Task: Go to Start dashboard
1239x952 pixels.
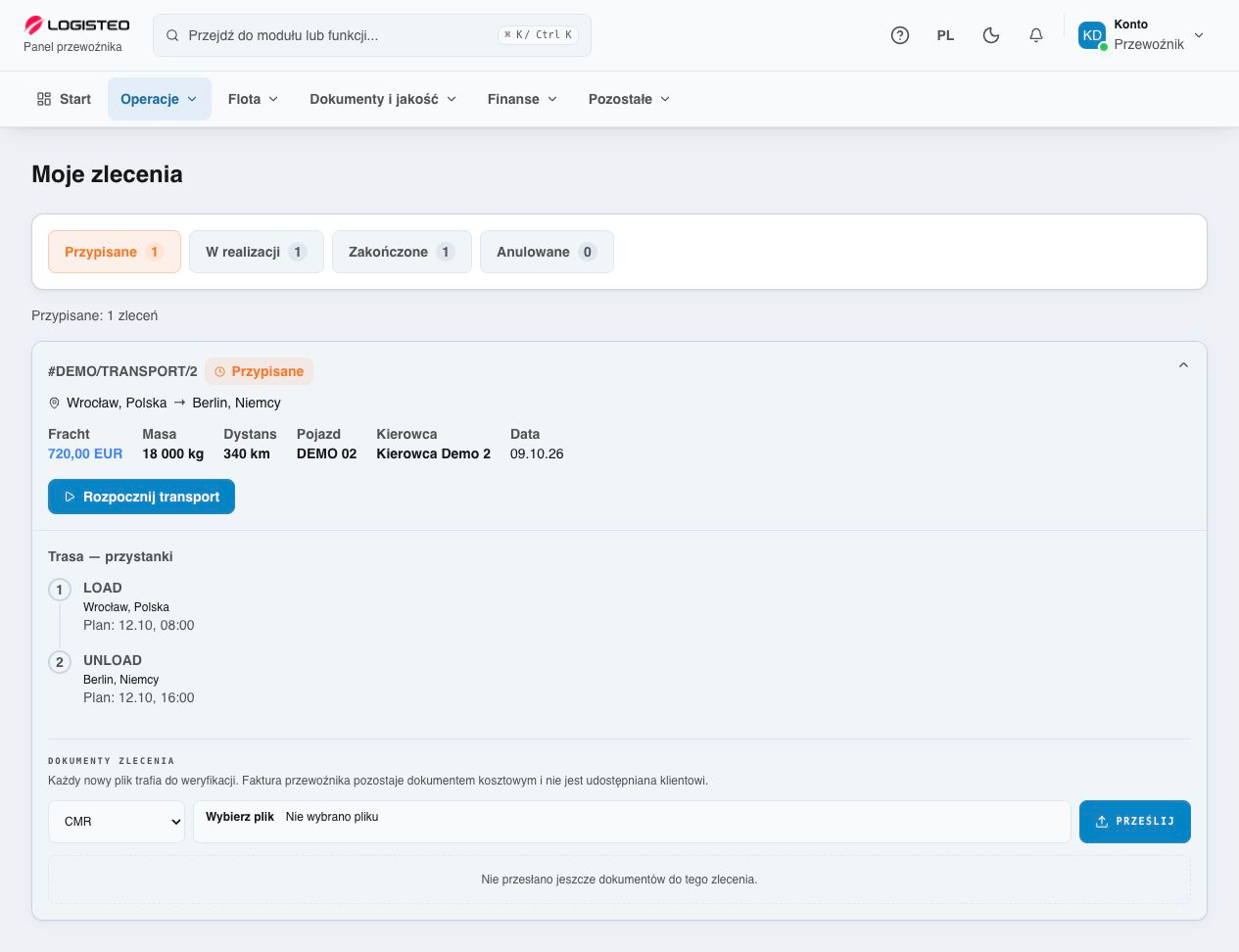Action: click(64, 99)
